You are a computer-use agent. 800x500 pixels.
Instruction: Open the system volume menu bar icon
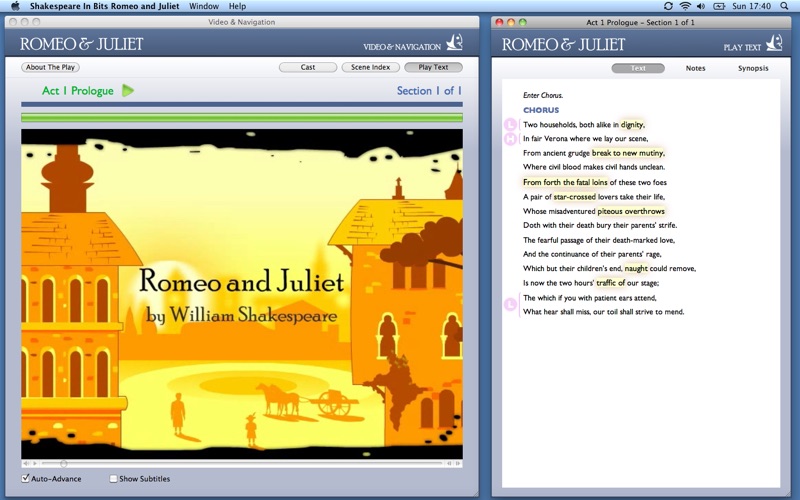701,6
